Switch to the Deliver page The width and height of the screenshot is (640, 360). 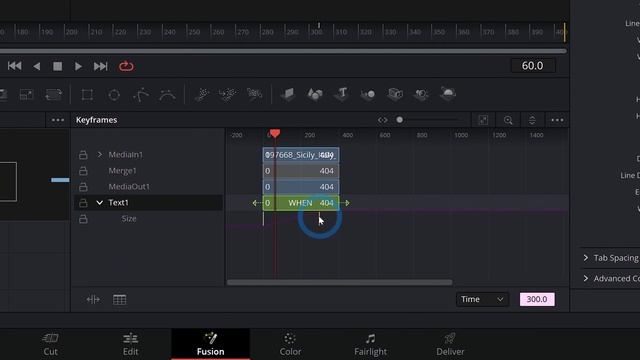[450, 344]
